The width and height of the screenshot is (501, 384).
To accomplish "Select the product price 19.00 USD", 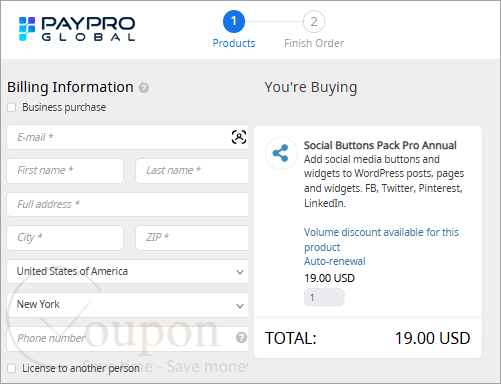I will coord(329,278).
